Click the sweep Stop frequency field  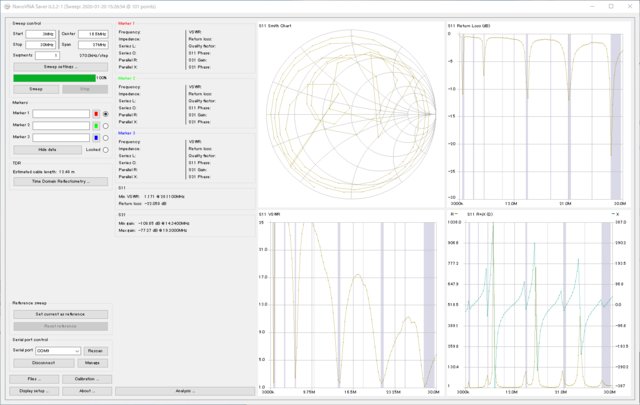tap(41, 45)
